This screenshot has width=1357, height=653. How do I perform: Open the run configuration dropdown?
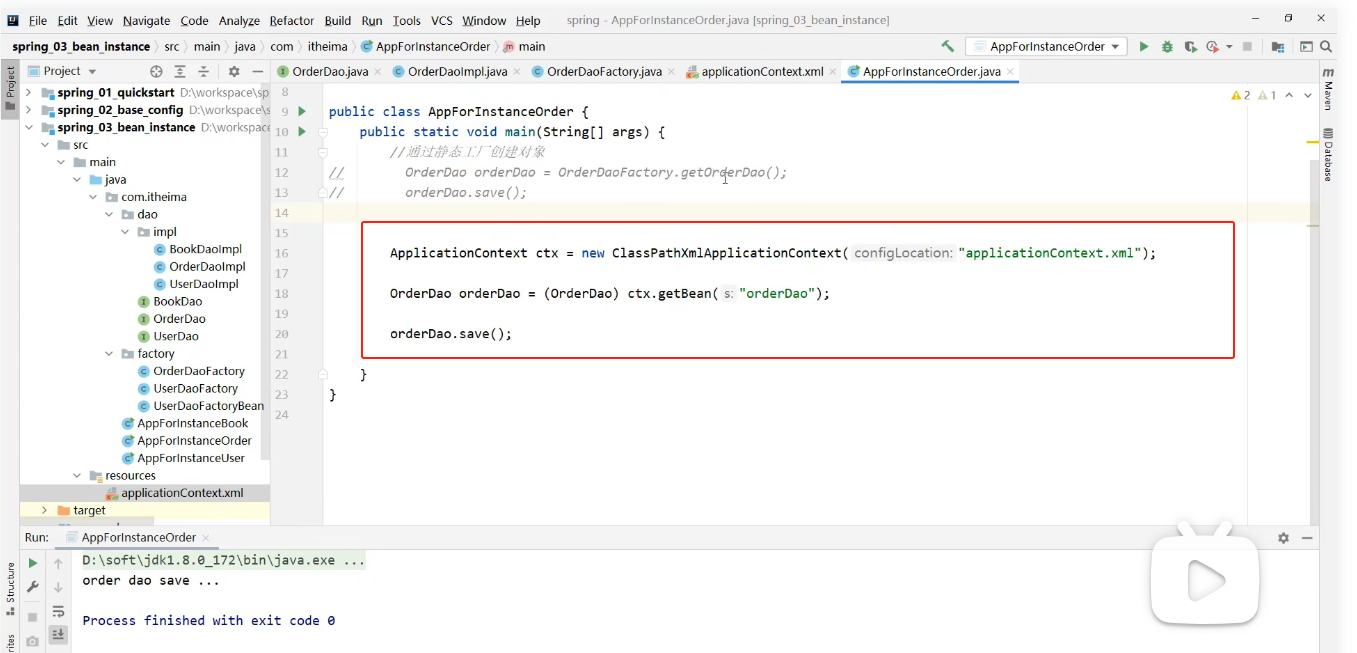[1046, 46]
